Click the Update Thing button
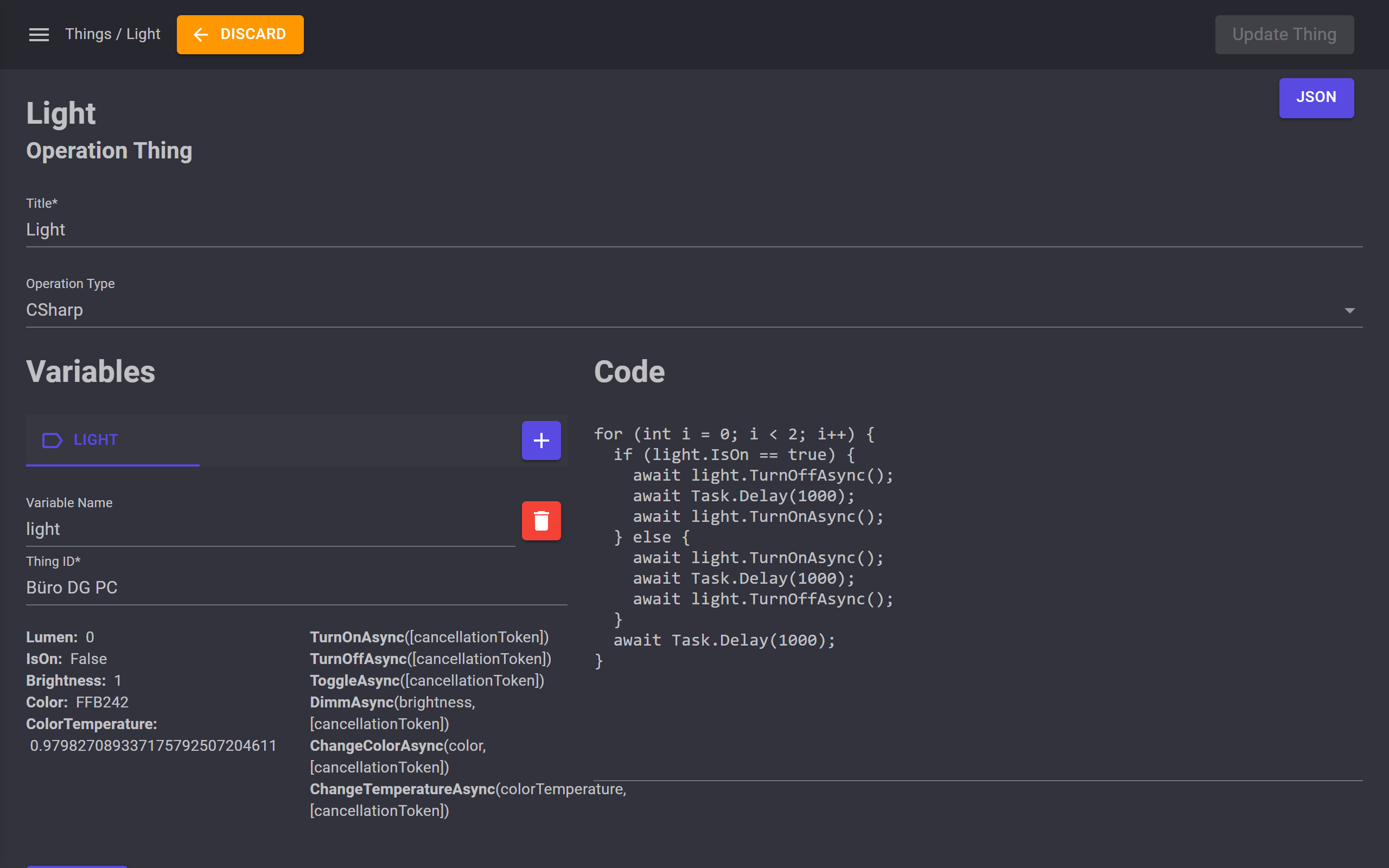Image resolution: width=1389 pixels, height=868 pixels. click(x=1284, y=34)
